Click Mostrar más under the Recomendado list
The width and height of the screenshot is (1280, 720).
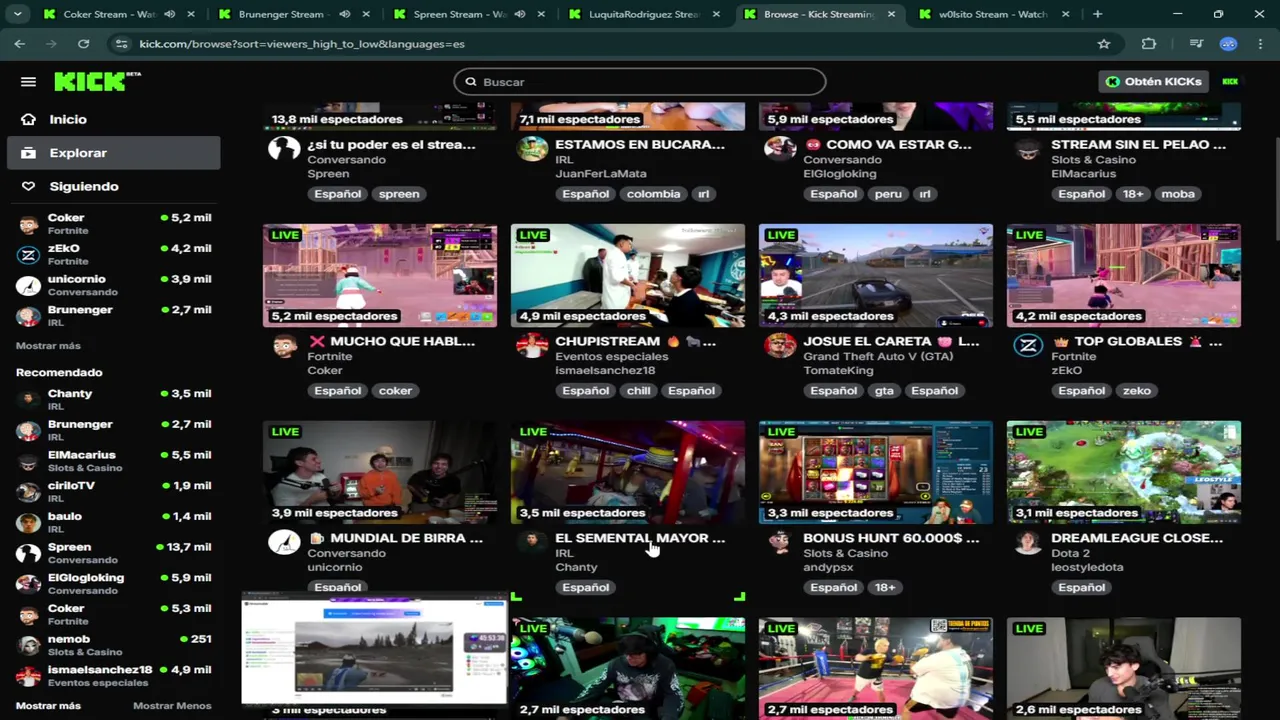pyautogui.click(x=48, y=706)
